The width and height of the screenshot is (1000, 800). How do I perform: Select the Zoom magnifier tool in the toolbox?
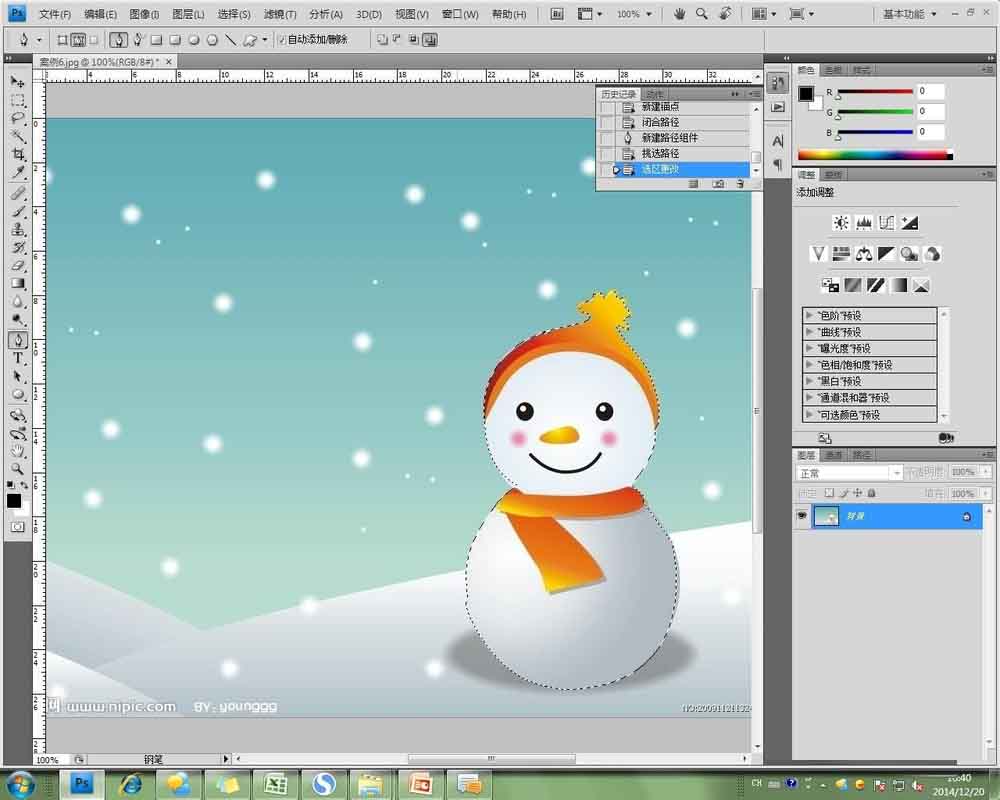coord(18,468)
